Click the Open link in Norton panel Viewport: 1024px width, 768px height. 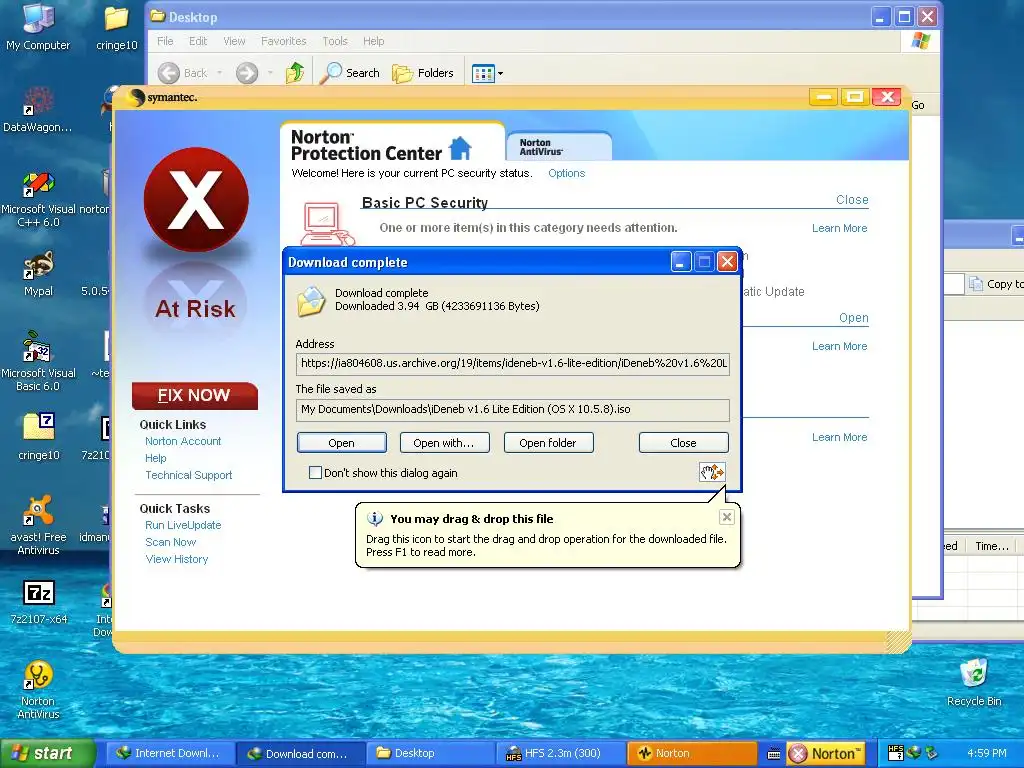click(854, 318)
